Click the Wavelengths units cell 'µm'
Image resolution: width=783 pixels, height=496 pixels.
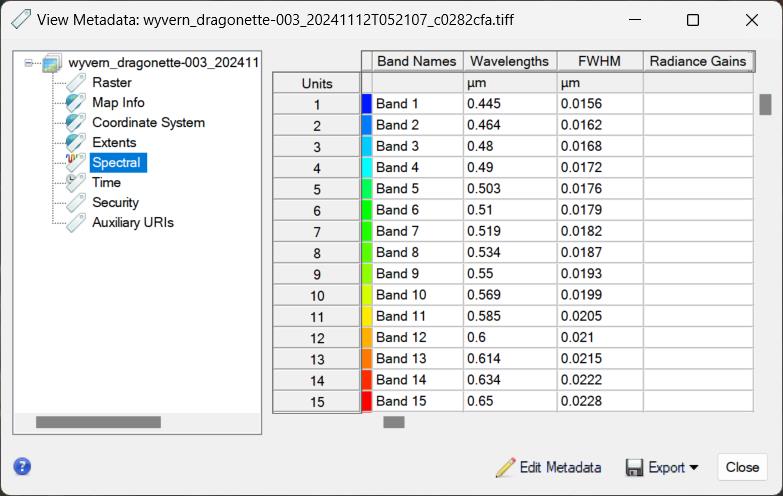(510, 83)
